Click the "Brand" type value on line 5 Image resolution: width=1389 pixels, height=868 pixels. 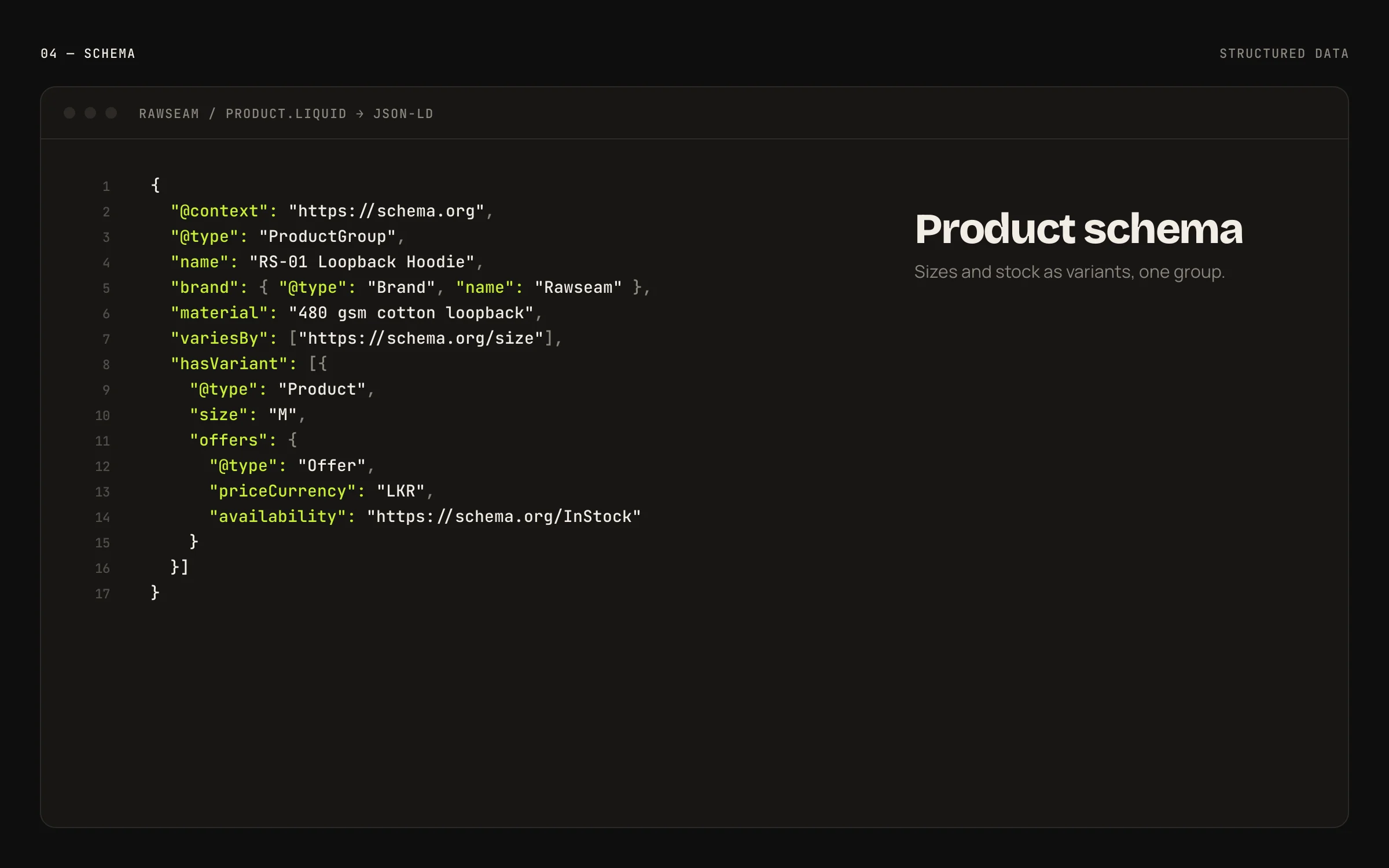[401, 288]
